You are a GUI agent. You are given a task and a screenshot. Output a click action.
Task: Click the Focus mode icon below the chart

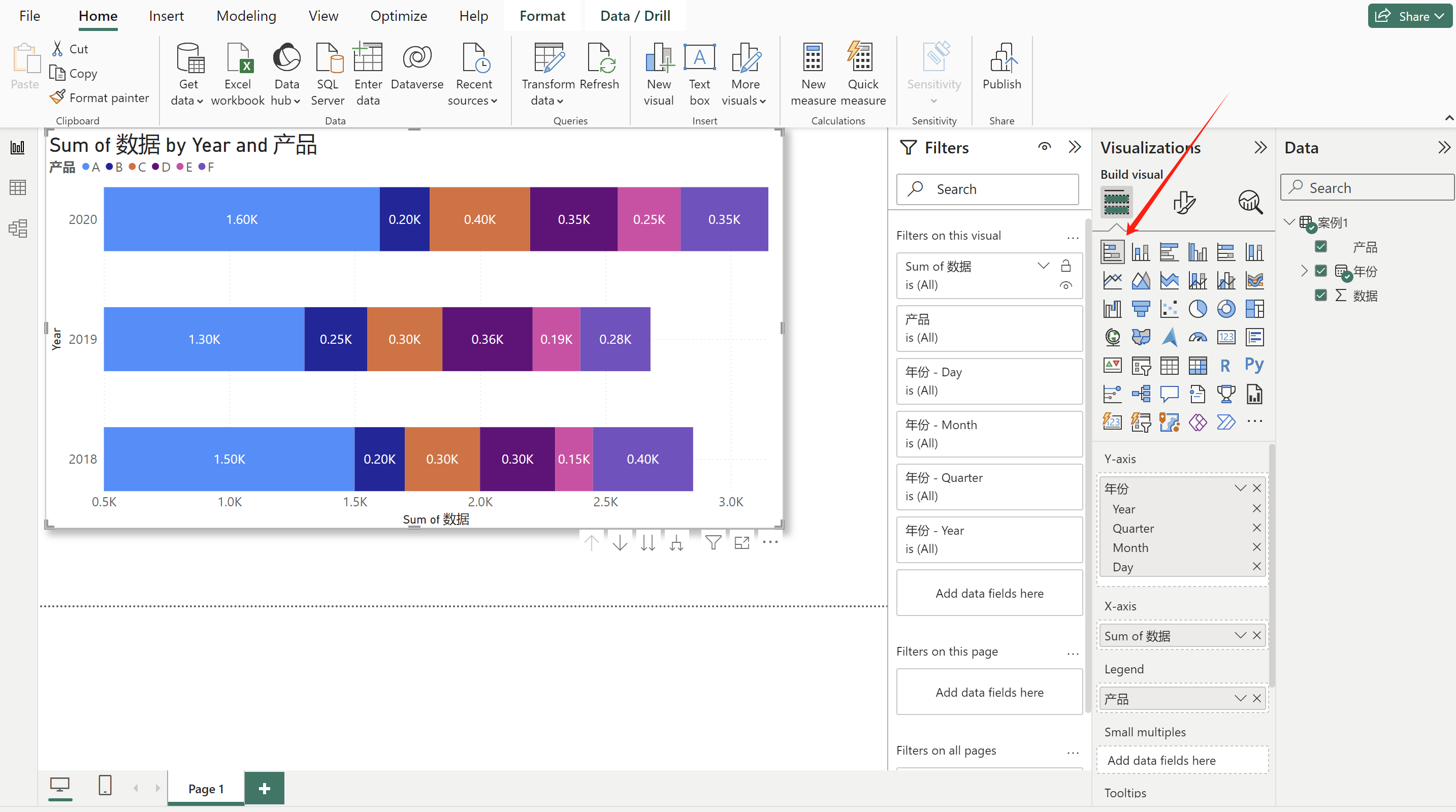coord(741,542)
